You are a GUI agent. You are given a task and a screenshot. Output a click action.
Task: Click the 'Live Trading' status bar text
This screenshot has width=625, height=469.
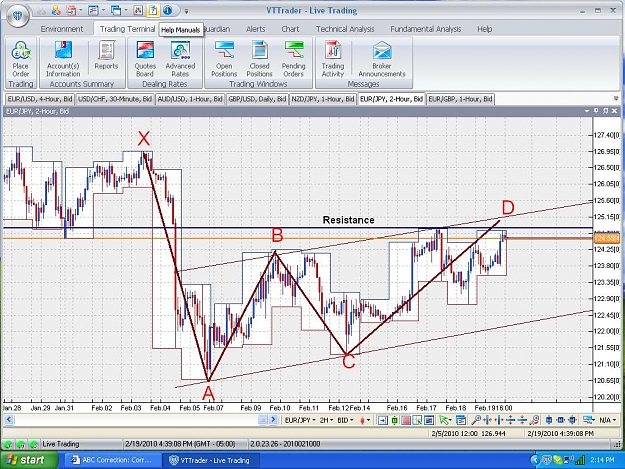pyautogui.click(x=61, y=444)
